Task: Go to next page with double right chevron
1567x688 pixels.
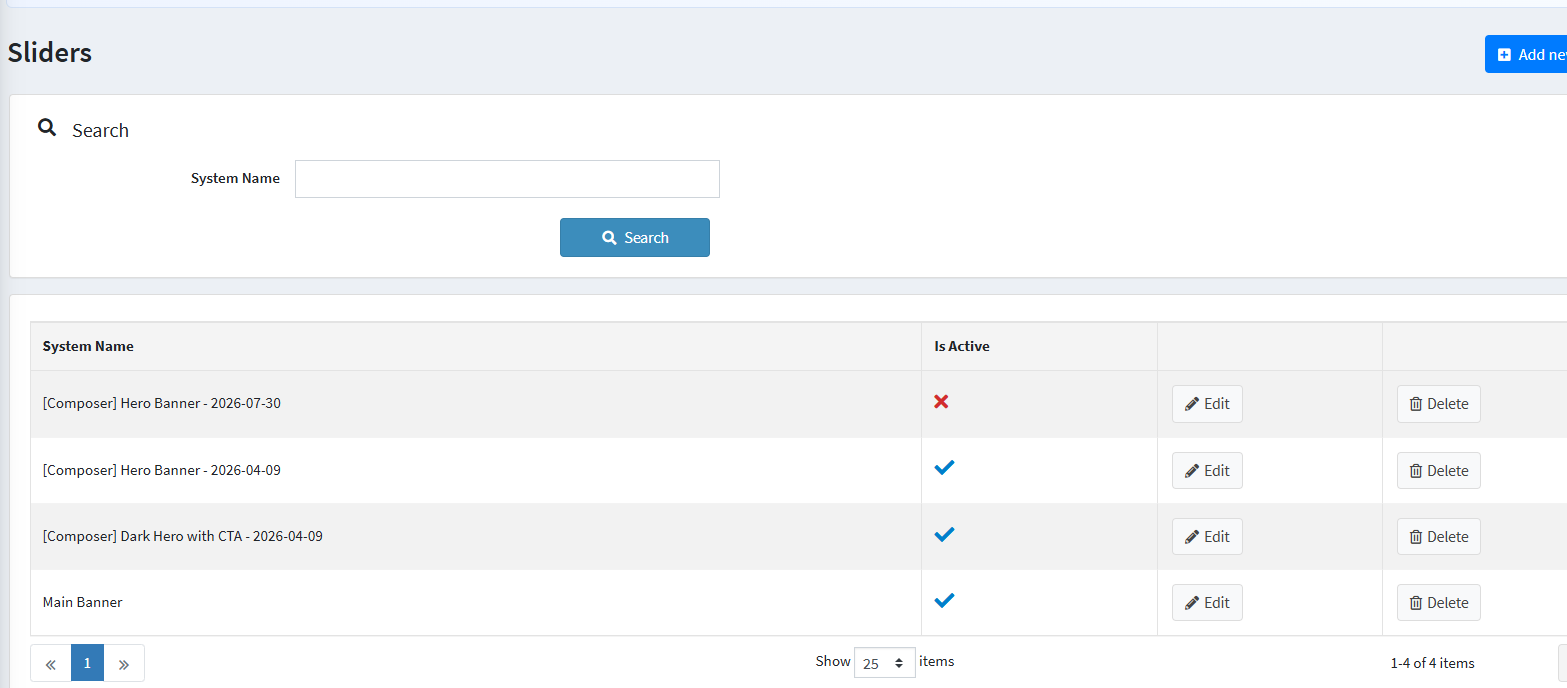Action: (x=124, y=663)
